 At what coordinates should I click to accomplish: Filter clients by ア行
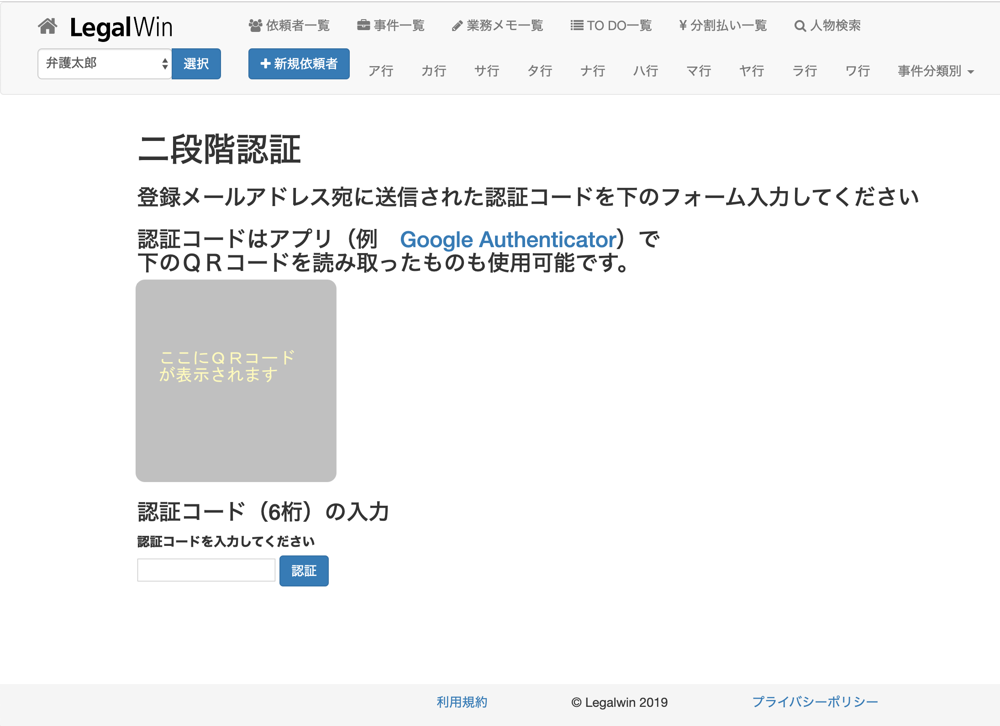381,71
